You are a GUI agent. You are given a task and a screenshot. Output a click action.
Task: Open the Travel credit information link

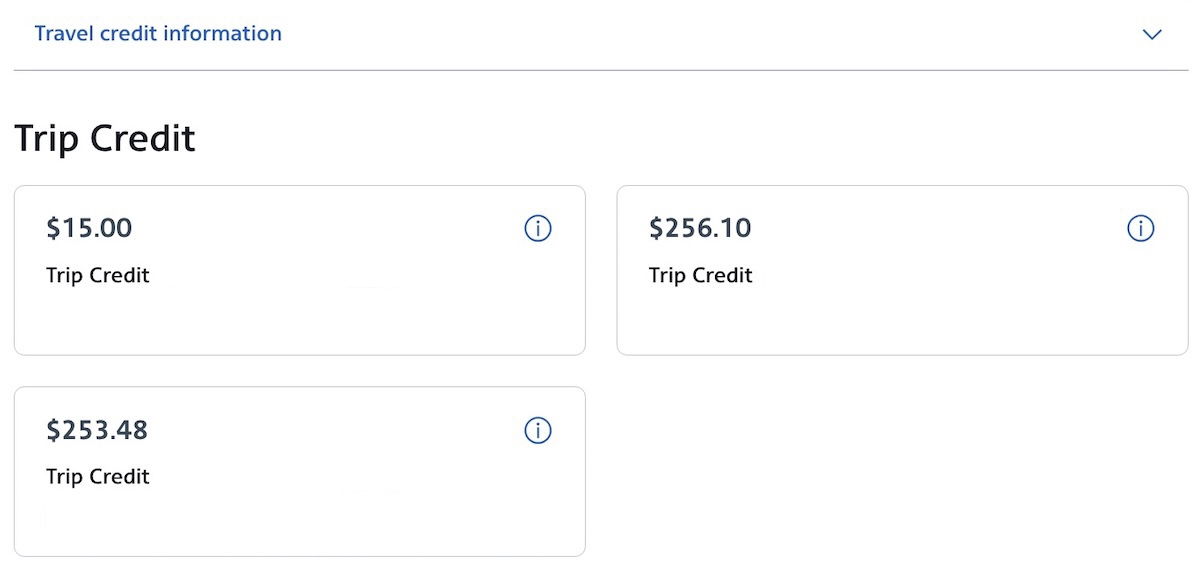tap(158, 33)
